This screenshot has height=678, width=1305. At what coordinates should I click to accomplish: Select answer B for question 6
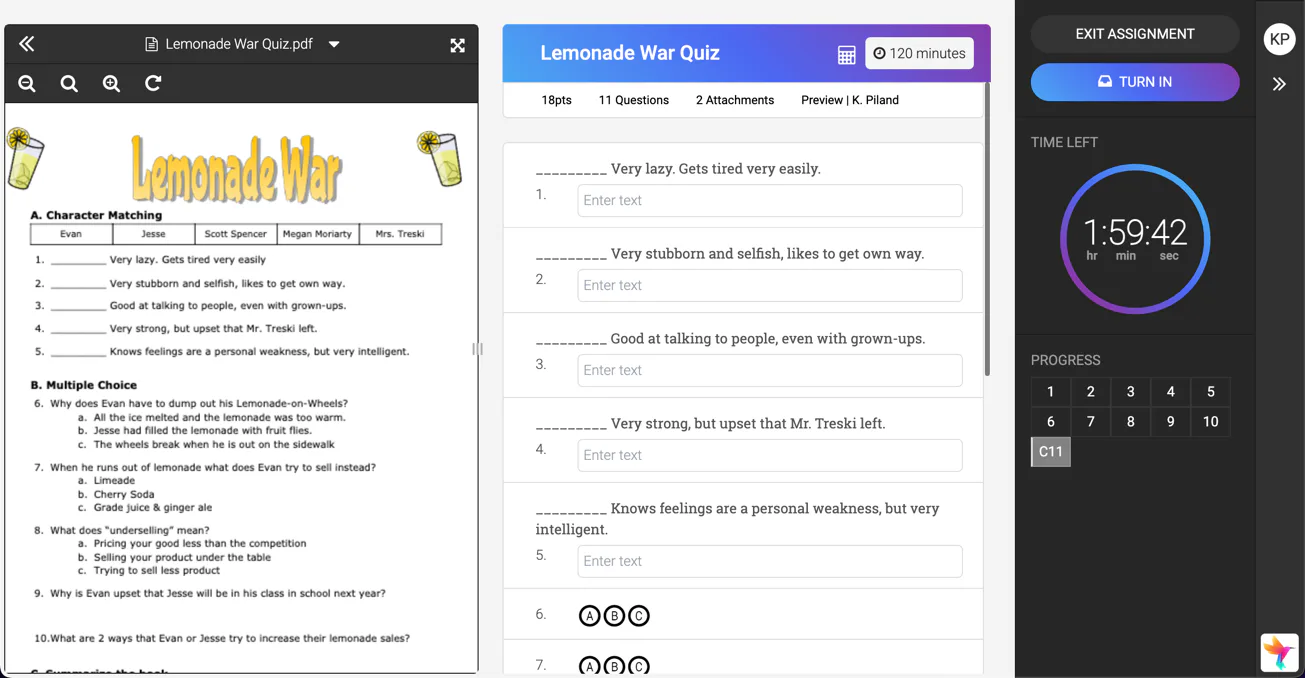click(x=615, y=616)
